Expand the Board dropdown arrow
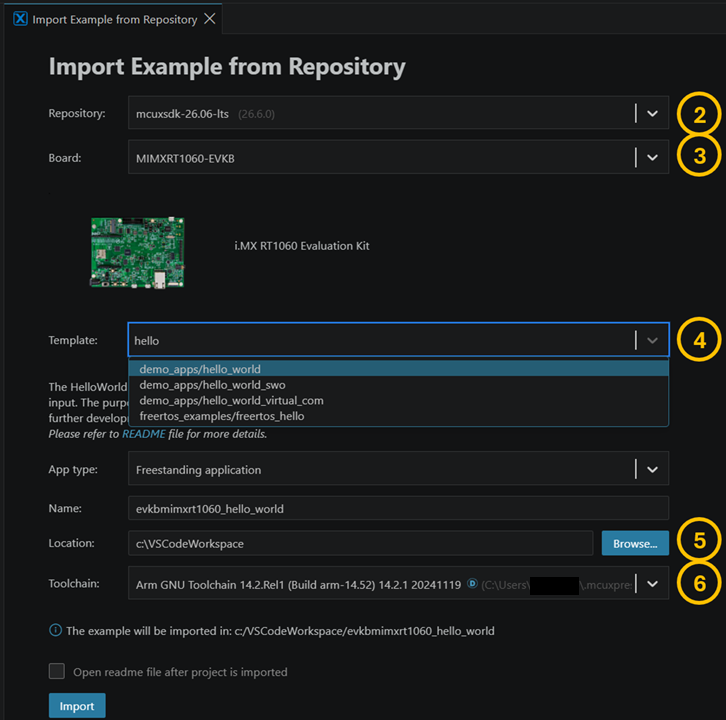The width and height of the screenshot is (726, 720). pos(652,158)
